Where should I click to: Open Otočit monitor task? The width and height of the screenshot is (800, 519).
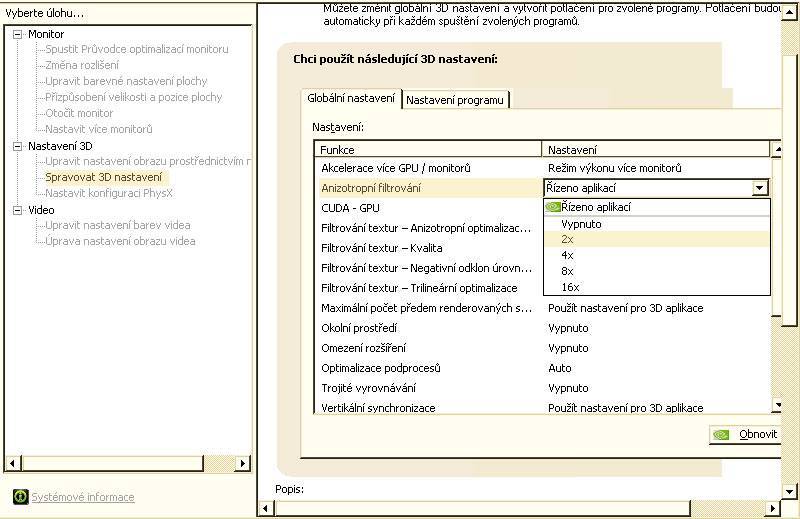[79, 113]
